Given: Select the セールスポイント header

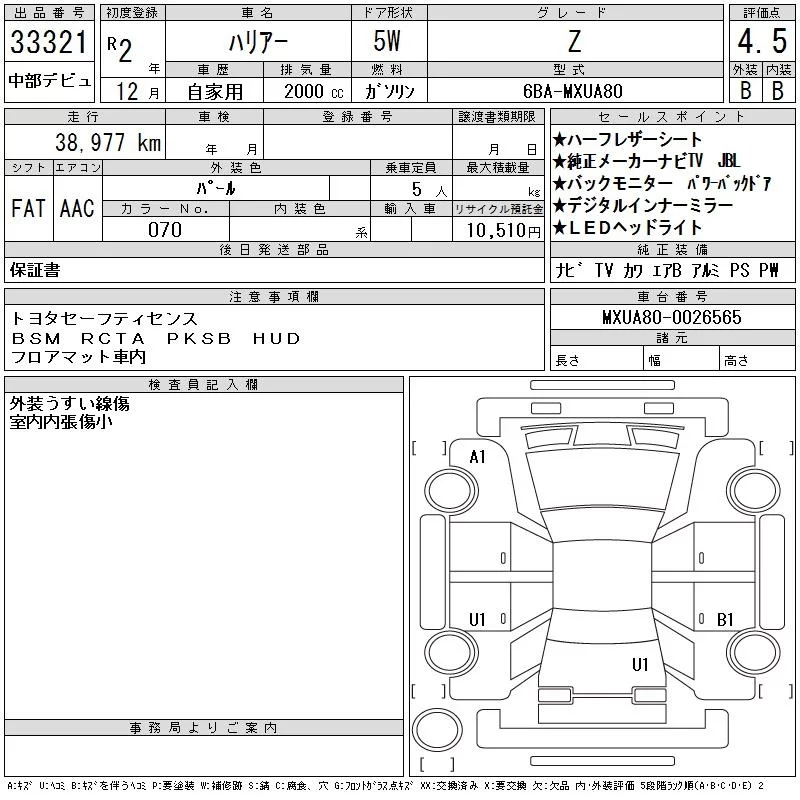Looking at the screenshot, I should click(672, 117).
